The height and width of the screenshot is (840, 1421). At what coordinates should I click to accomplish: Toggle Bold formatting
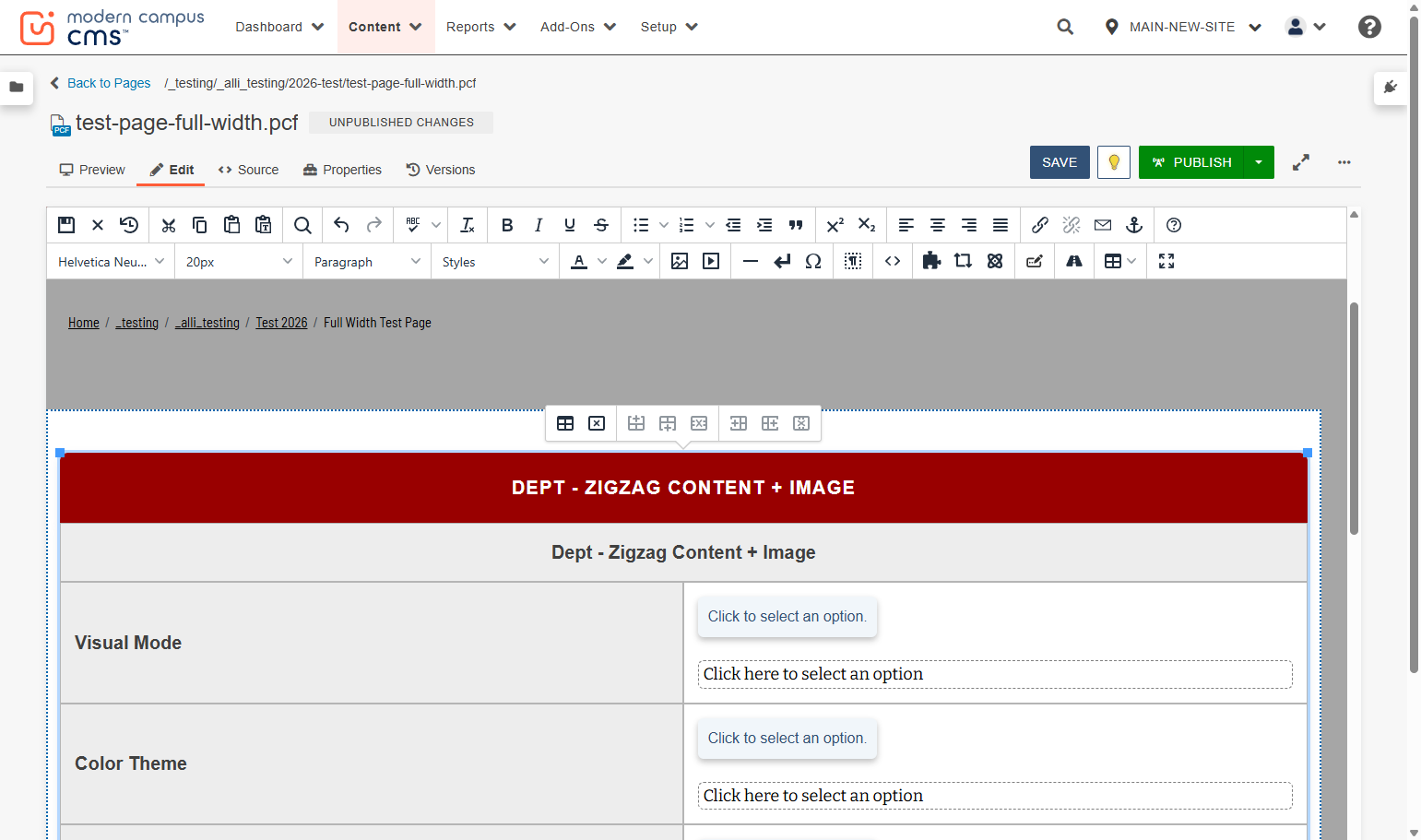[x=507, y=225]
